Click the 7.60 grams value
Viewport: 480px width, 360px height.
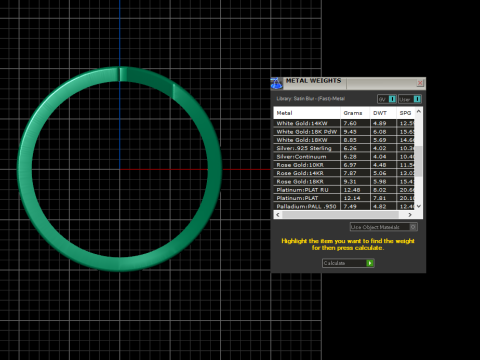pos(350,123)
